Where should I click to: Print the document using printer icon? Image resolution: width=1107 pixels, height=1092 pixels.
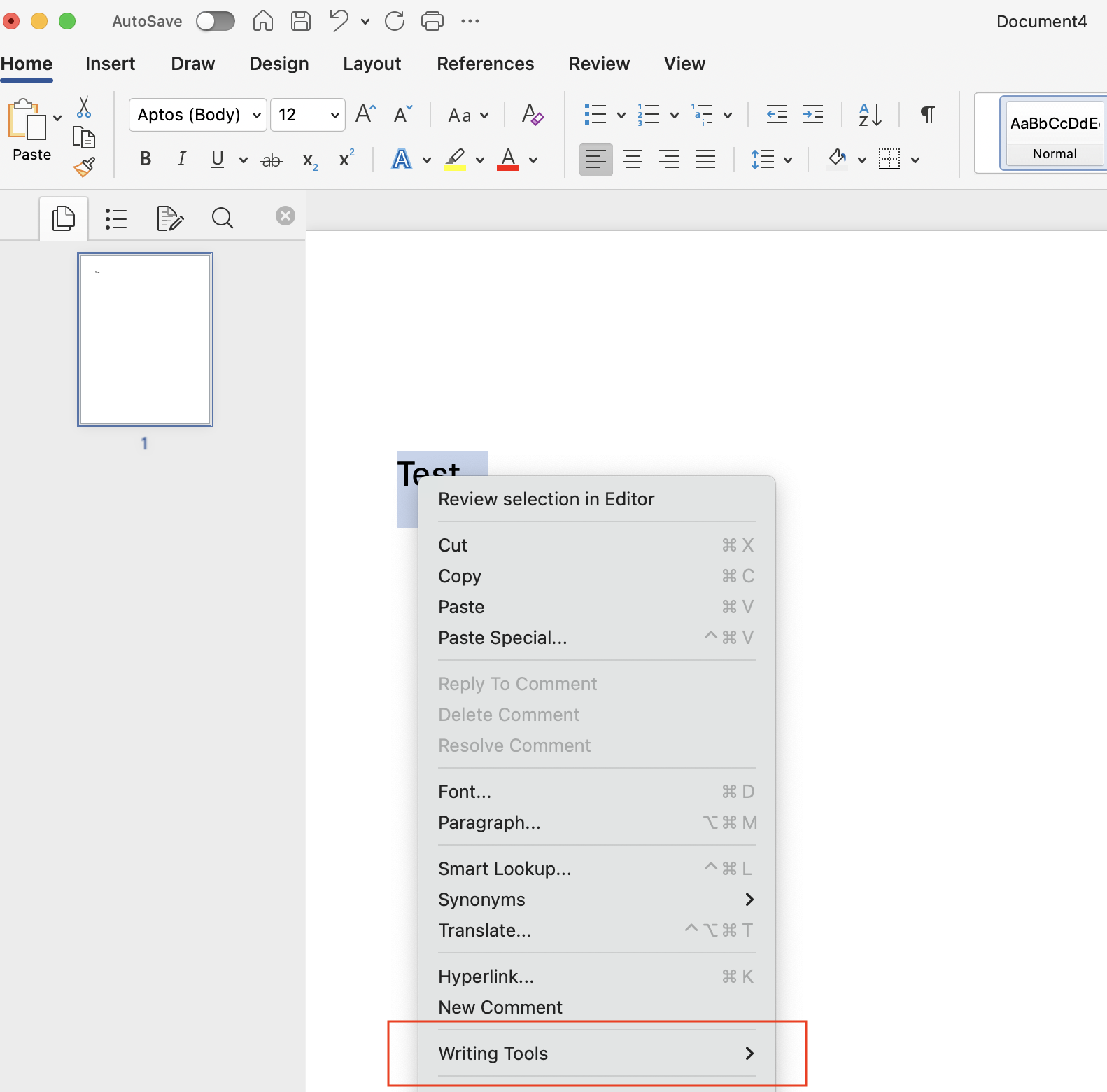[x=432, y=21]
